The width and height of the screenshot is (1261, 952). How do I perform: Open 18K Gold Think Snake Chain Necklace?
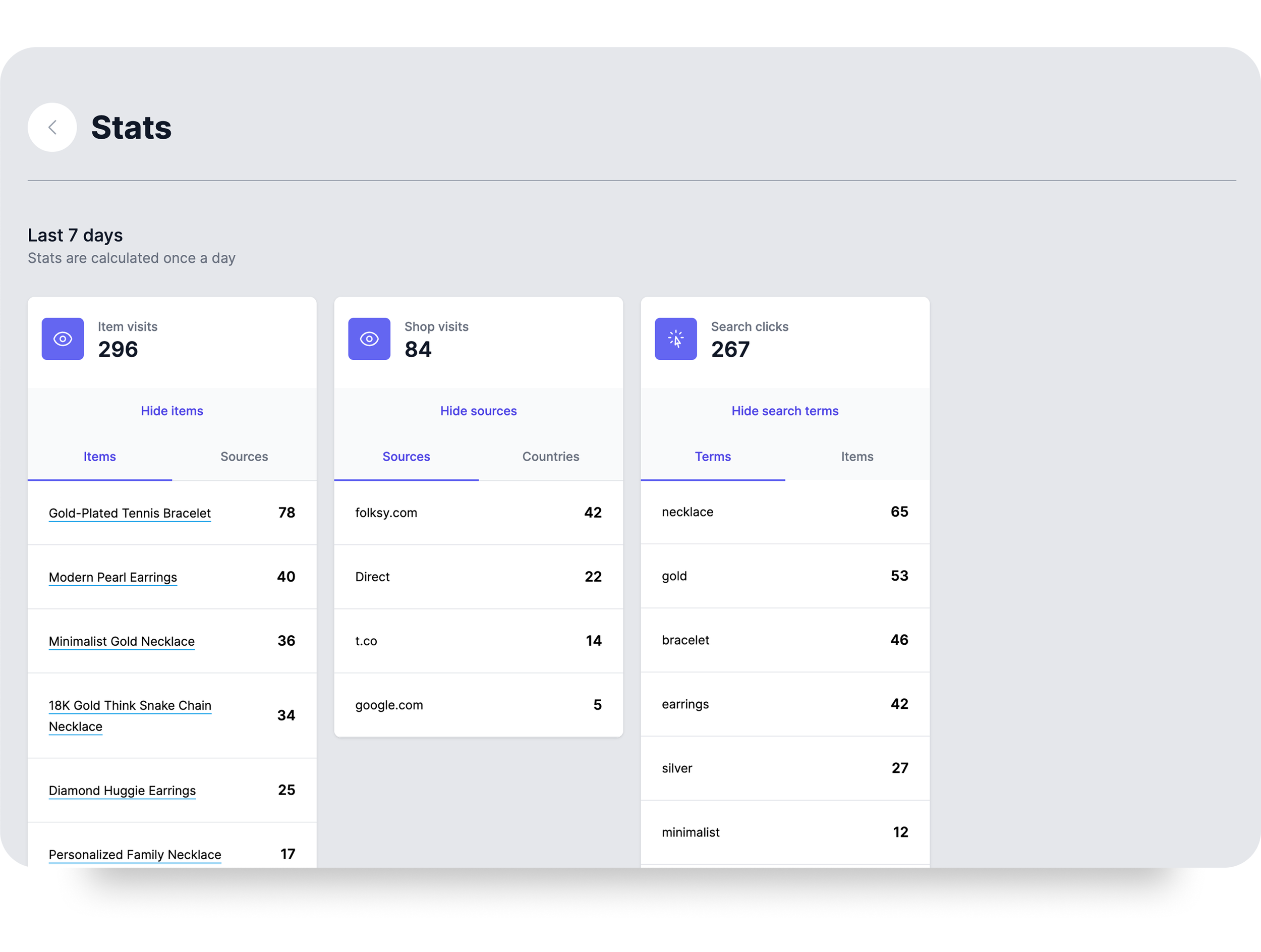(x=130, y=705)
